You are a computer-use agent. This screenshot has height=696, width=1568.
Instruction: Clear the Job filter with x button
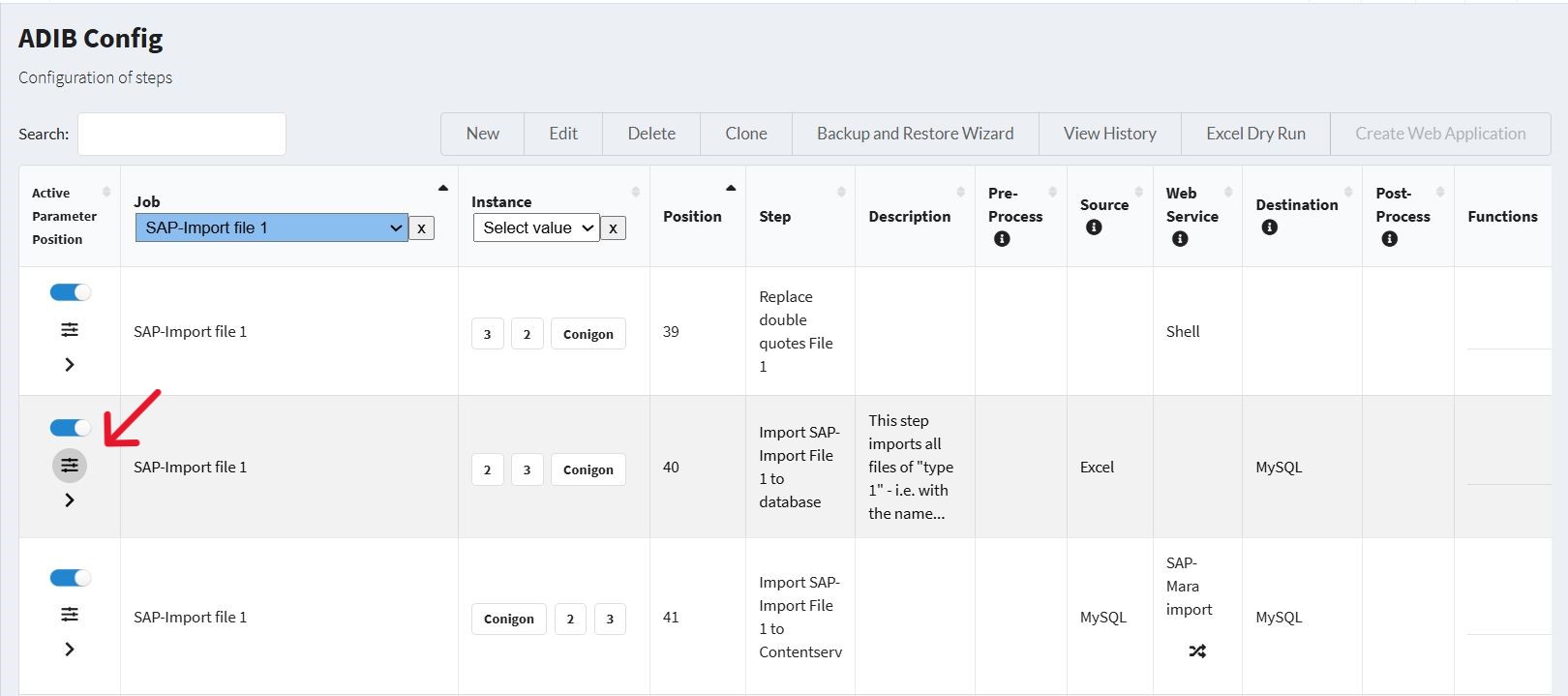421,228
